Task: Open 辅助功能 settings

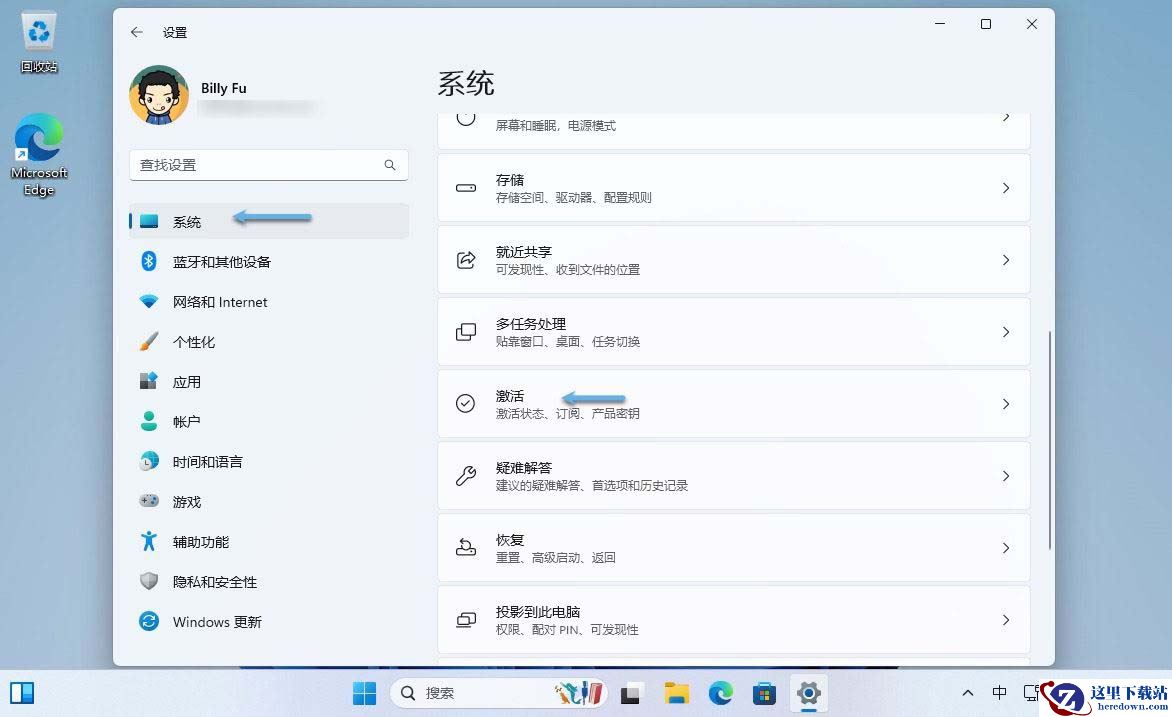Action: tap(269, 542)
